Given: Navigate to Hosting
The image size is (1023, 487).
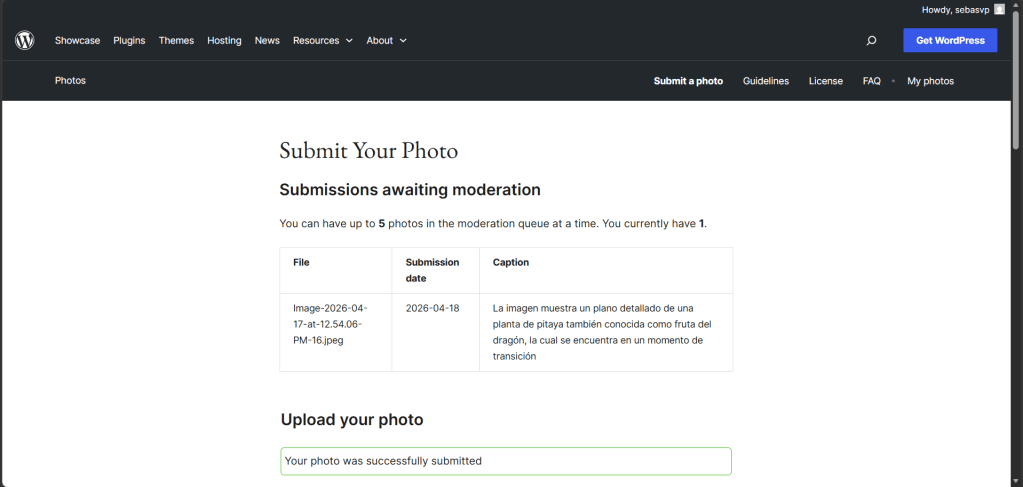Looking at the screenshot, I should [x=224, y=41].
